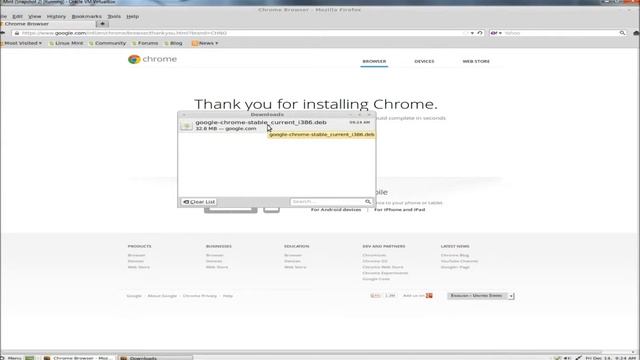Viewport: 640px width, 360px height.
Task: Click the magnifier in Firefox's Yahoo search box
Action: [622, 33]
